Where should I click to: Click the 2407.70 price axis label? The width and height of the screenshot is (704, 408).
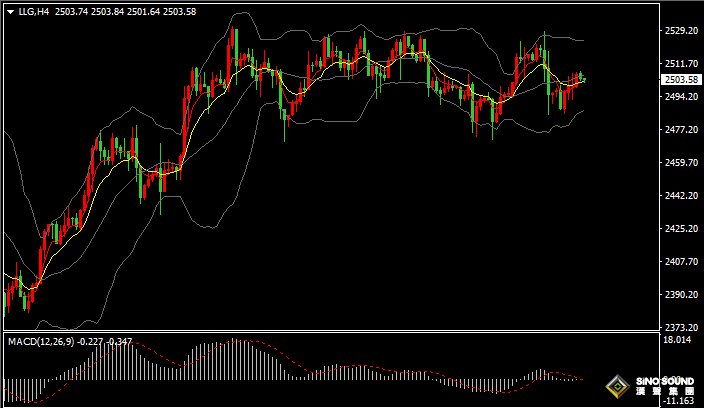pos(681,262)
